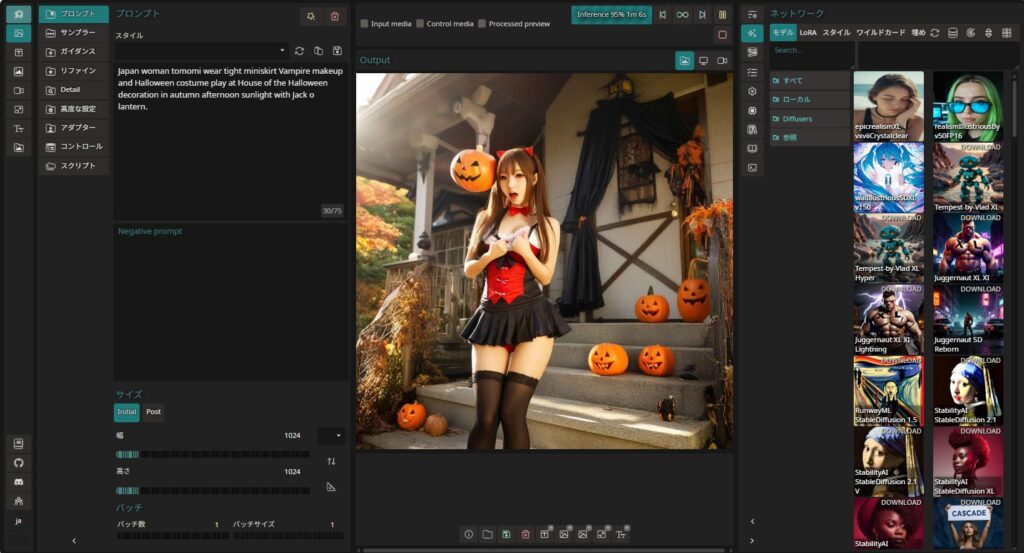This screenshot has width=1024, height=553.
Task: Select the ローカル folder filter
Action: [810, 99]
